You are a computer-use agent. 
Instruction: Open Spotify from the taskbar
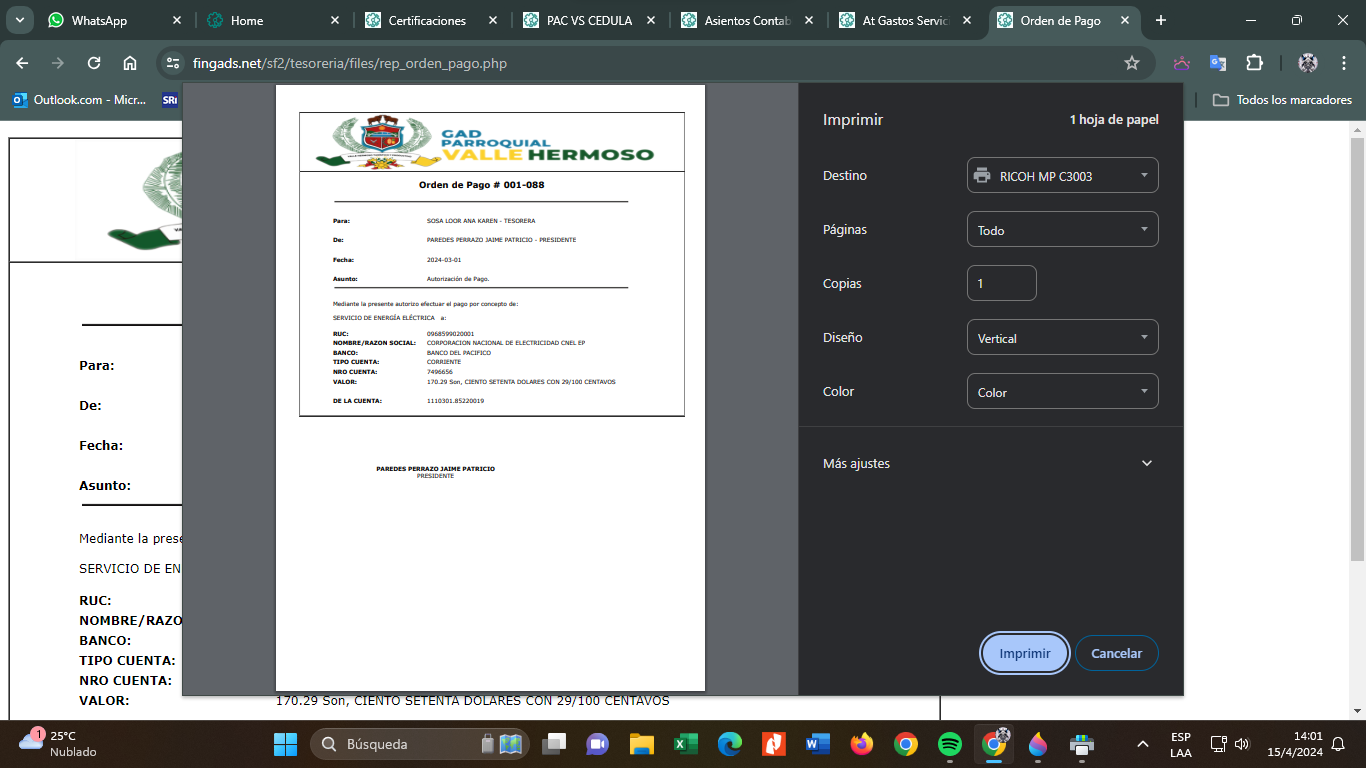pos(950,744)
